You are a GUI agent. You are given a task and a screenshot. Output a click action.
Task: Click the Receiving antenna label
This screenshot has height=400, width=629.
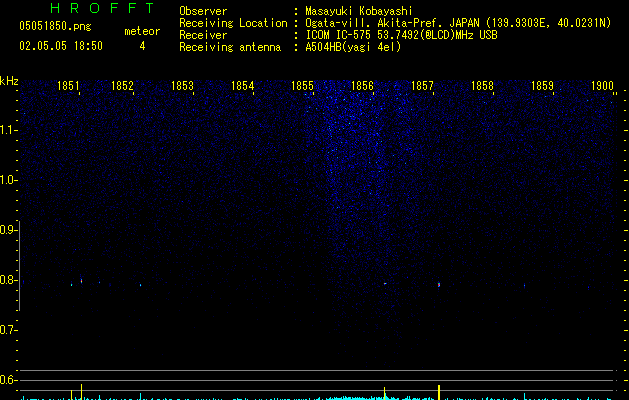[230, 47]
